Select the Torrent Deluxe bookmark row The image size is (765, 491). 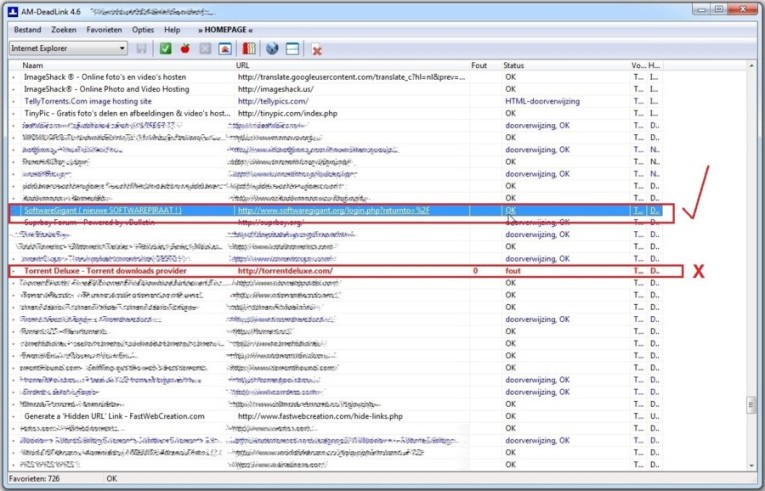coord(100,271)
